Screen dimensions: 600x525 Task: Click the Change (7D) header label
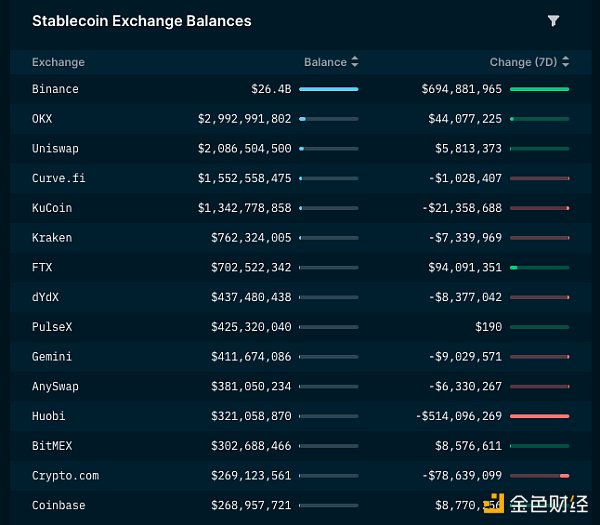[523, 62]
